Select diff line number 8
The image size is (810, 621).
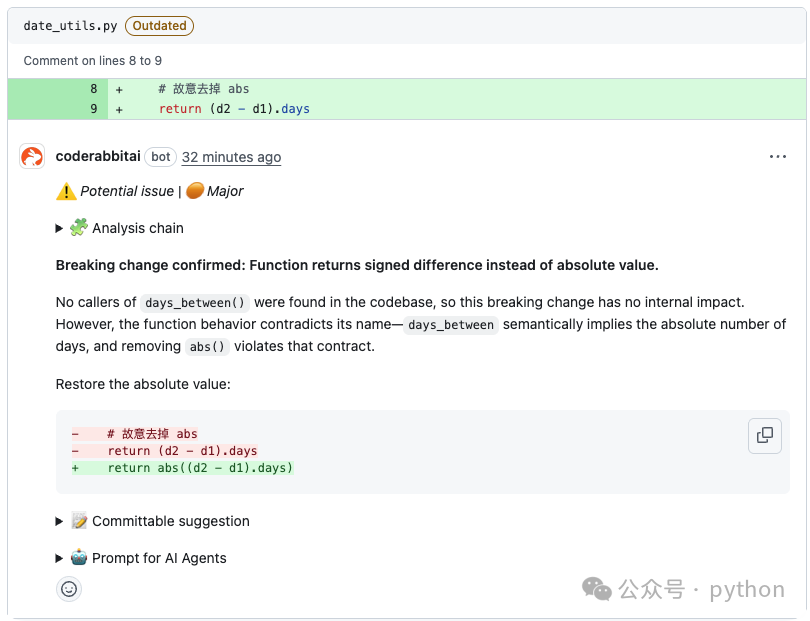[x=94, y=89]
